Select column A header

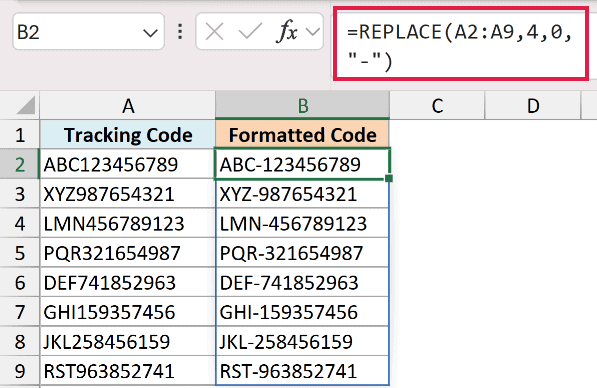(x=128, y=105)
